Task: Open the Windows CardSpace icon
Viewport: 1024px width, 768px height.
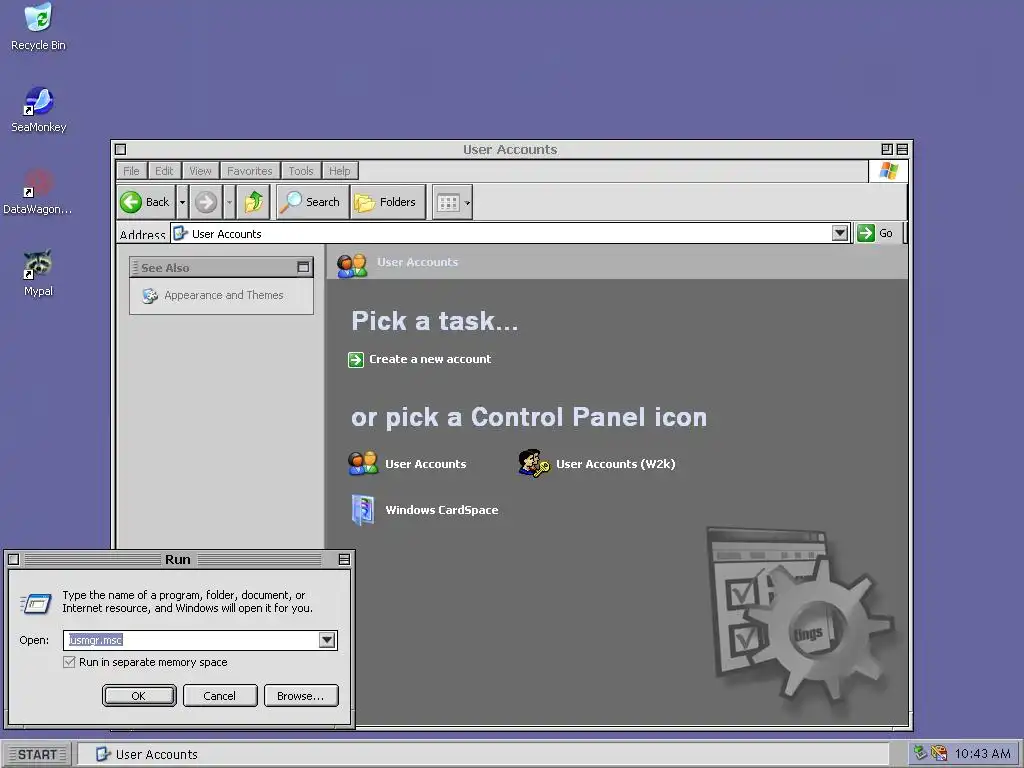Action: pyautogui.click(x=363, y=510)
